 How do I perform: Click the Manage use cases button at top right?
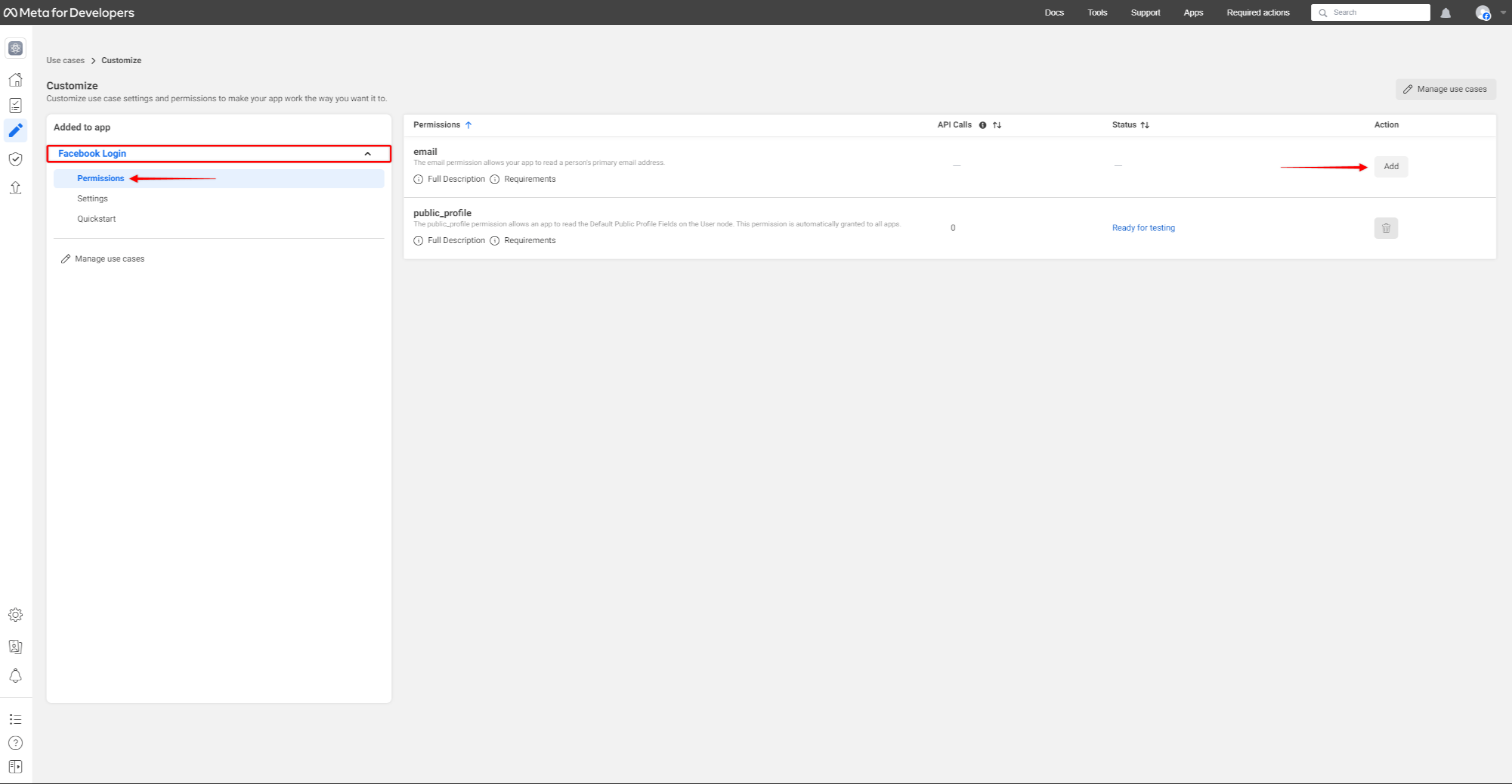point(1445,89)
